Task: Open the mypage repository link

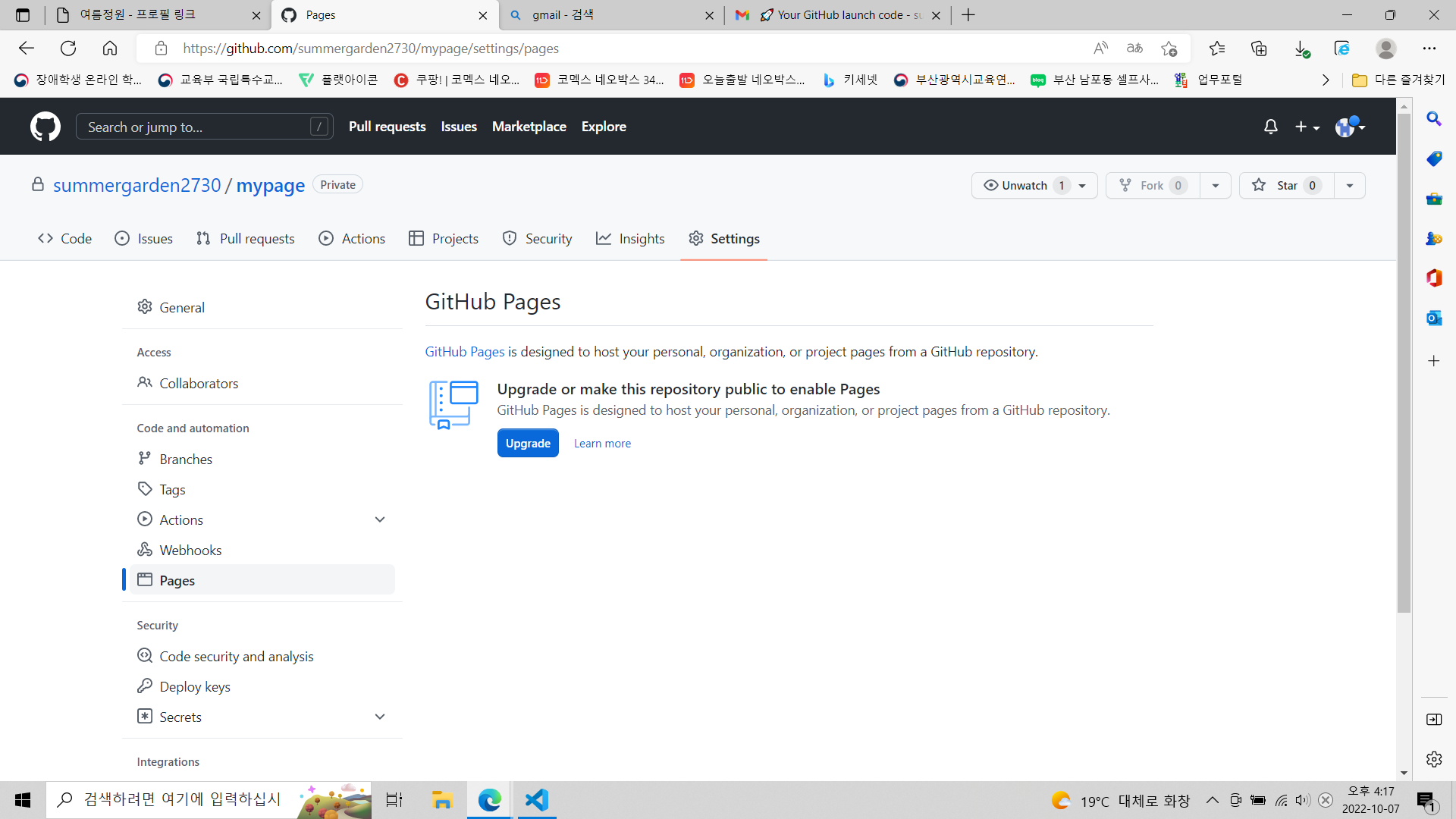Action: coord(271,185)
